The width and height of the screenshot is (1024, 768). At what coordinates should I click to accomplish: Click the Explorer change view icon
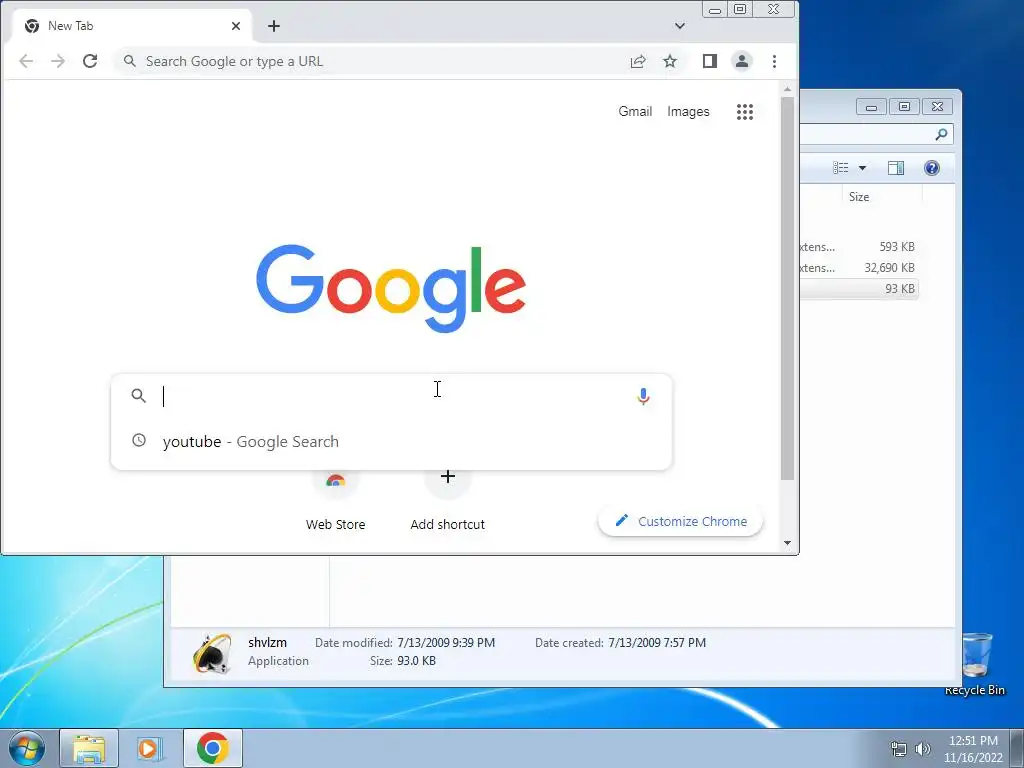click(x=840, y=168)
